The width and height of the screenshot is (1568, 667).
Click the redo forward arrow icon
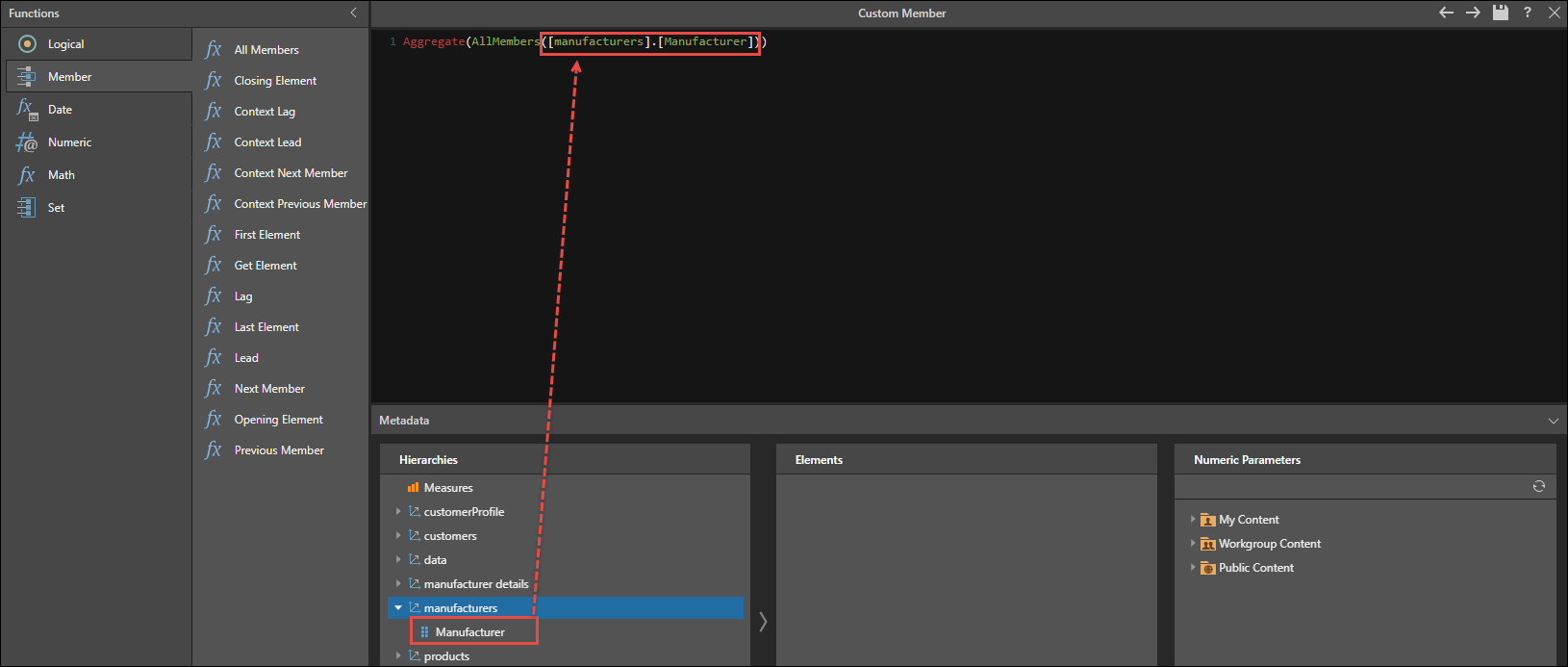(x=1473, y=13)
